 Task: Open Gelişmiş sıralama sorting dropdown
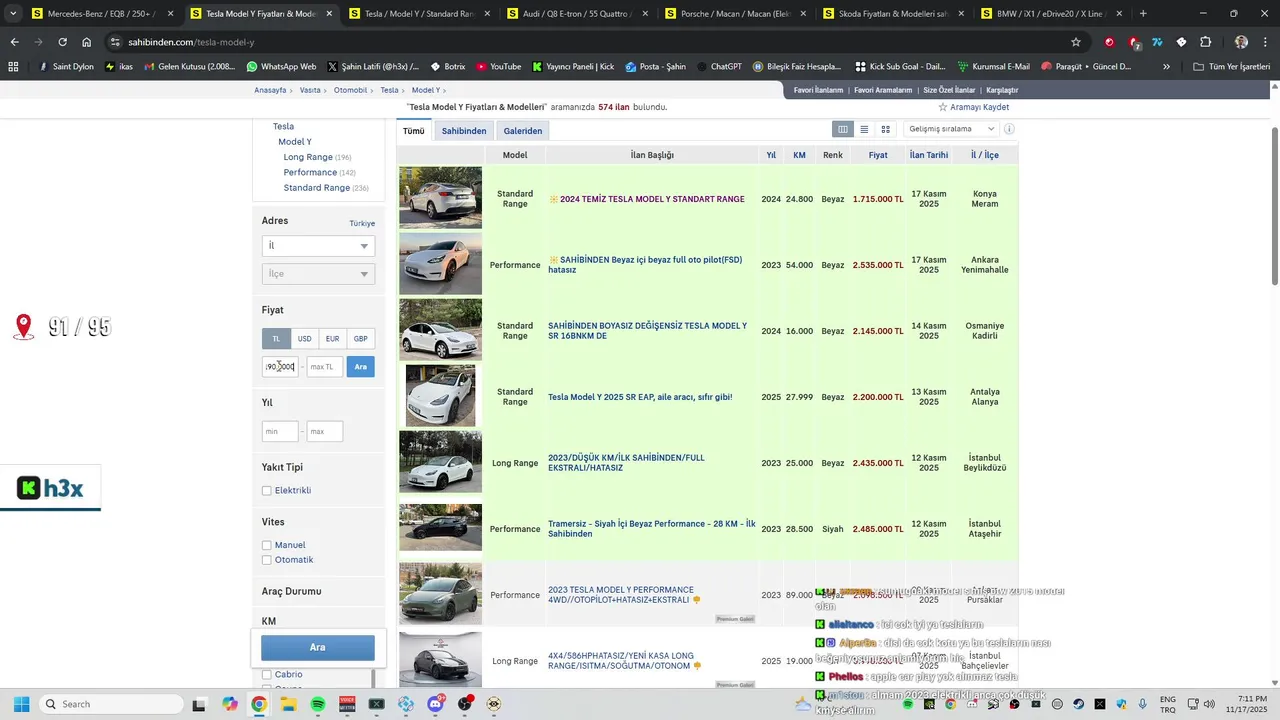click(951, 129)
